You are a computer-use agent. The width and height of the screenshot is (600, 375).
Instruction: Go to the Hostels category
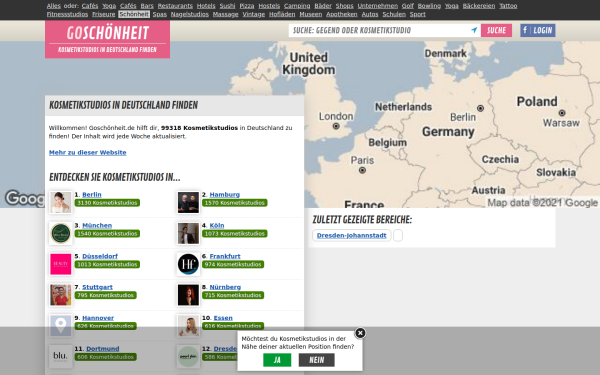tap(269, 6)
